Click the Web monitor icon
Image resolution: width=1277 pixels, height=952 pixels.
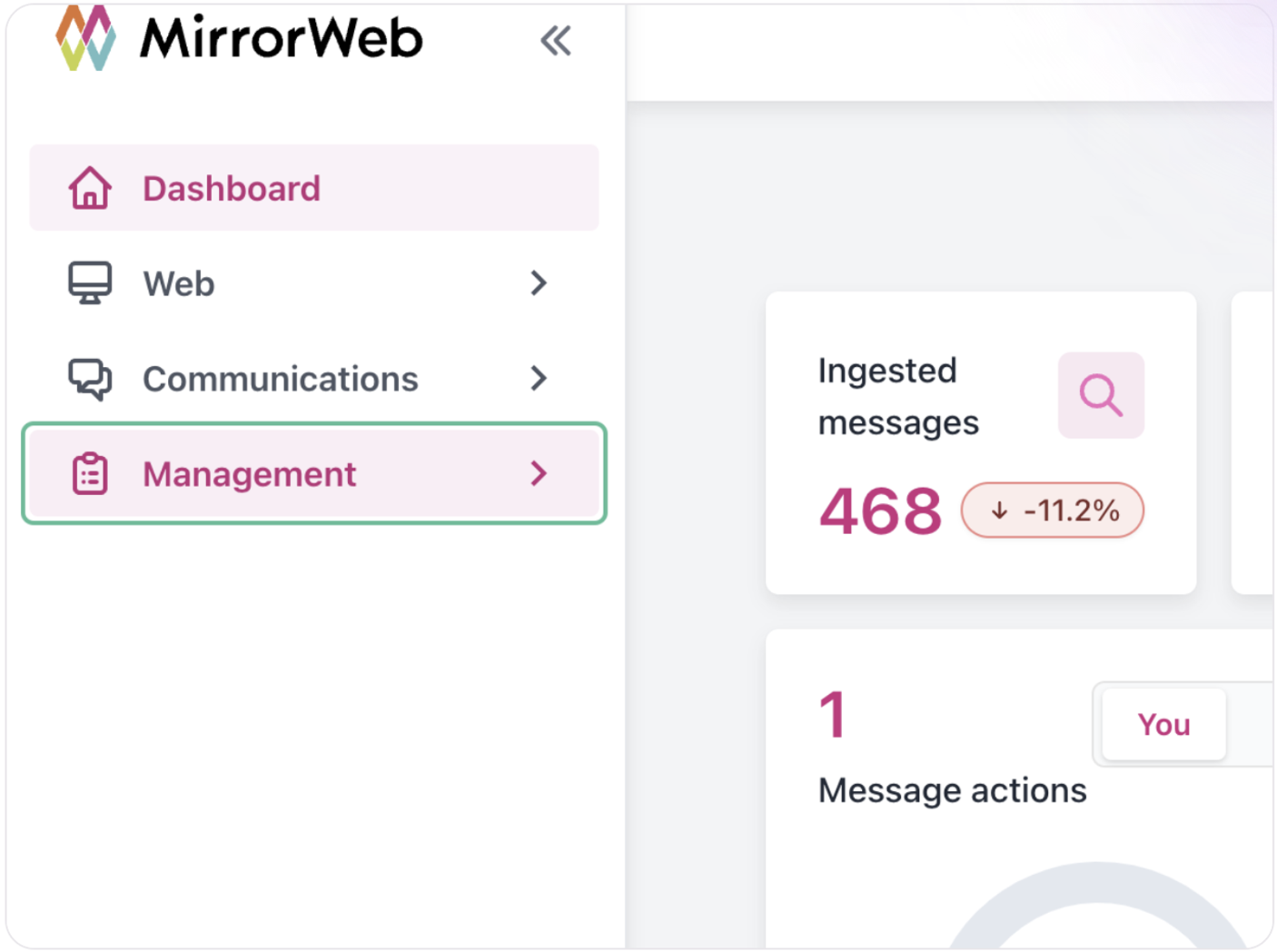[x=90, y=283]
